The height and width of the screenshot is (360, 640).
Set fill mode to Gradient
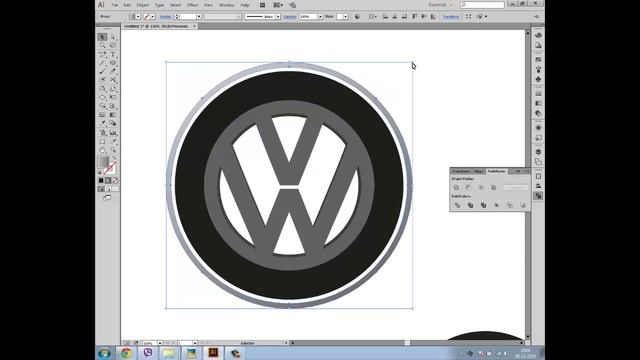click(x=108, y=180)
